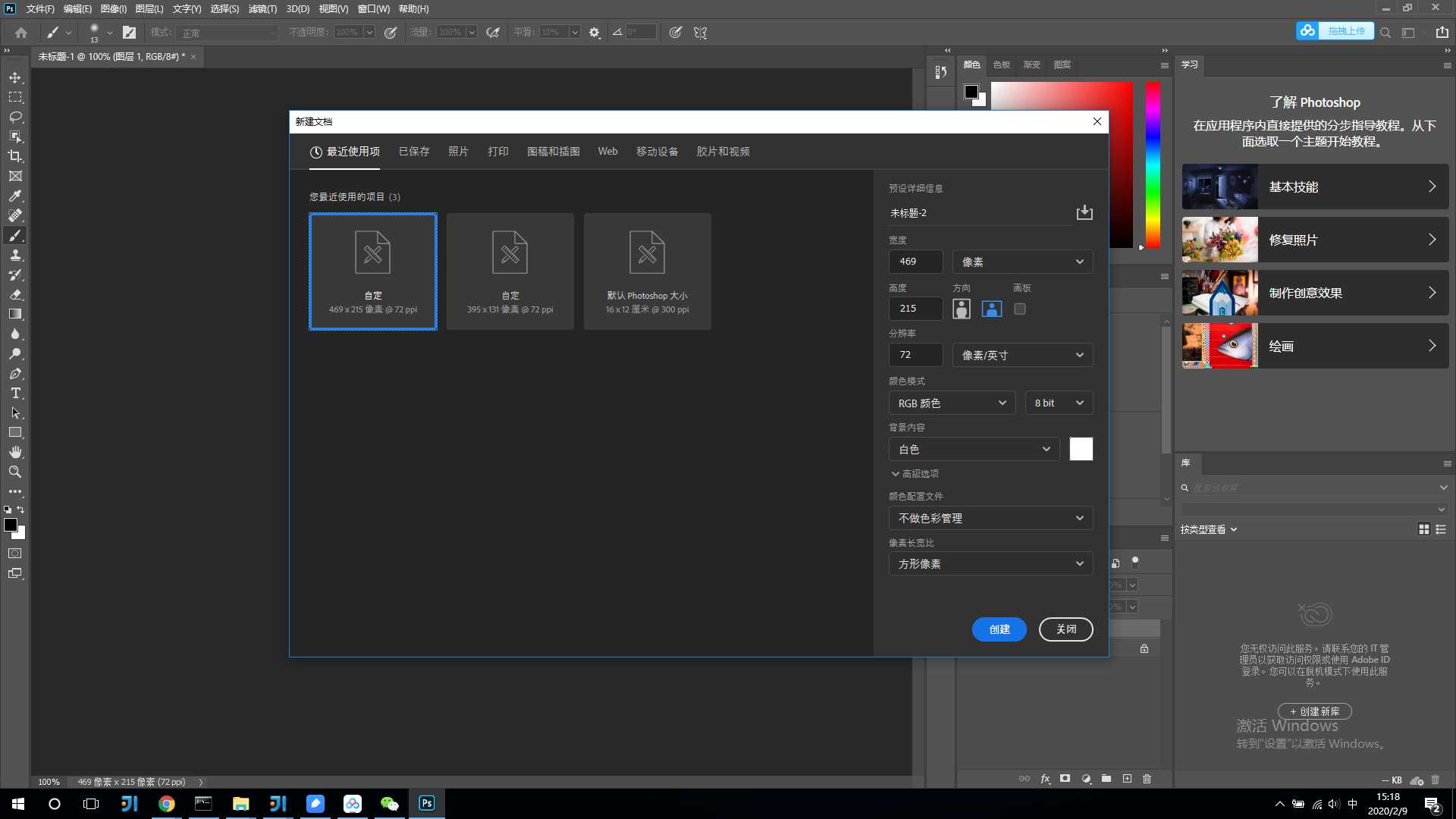Click the delete layer trash icon
Image resolution: width=1456 pixels, height=819 pixels.
(x=1147, y=779)
